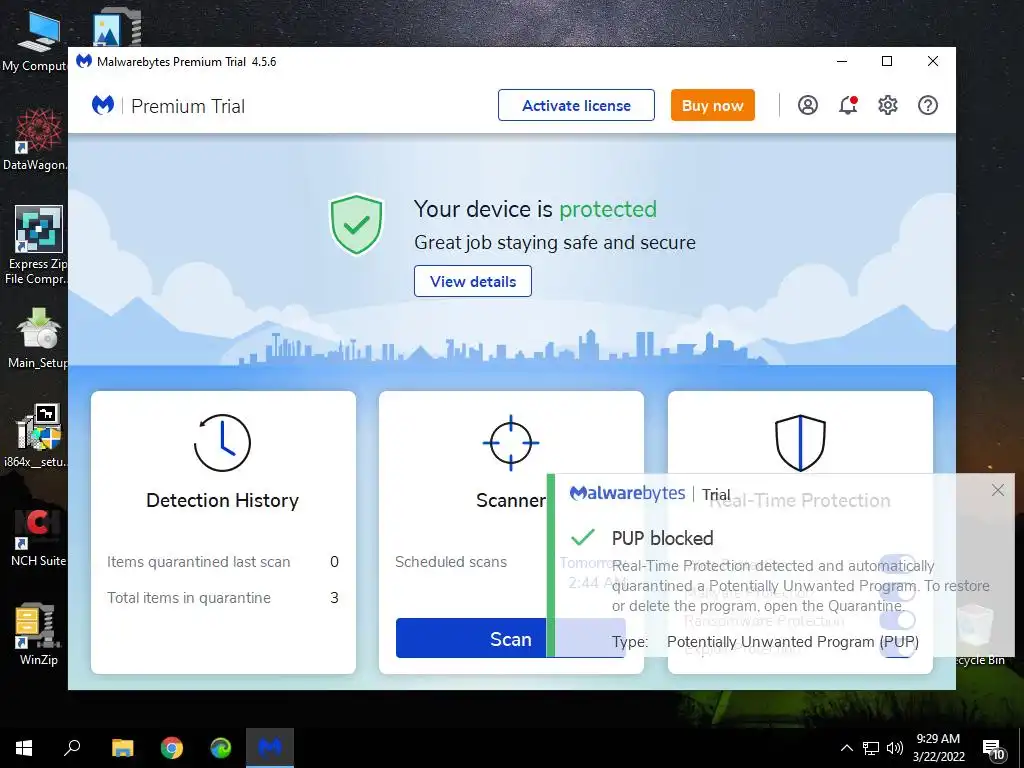Open the volume tray icon
This screenshot has width=1024, height=768.
click(x=895, y=748)
